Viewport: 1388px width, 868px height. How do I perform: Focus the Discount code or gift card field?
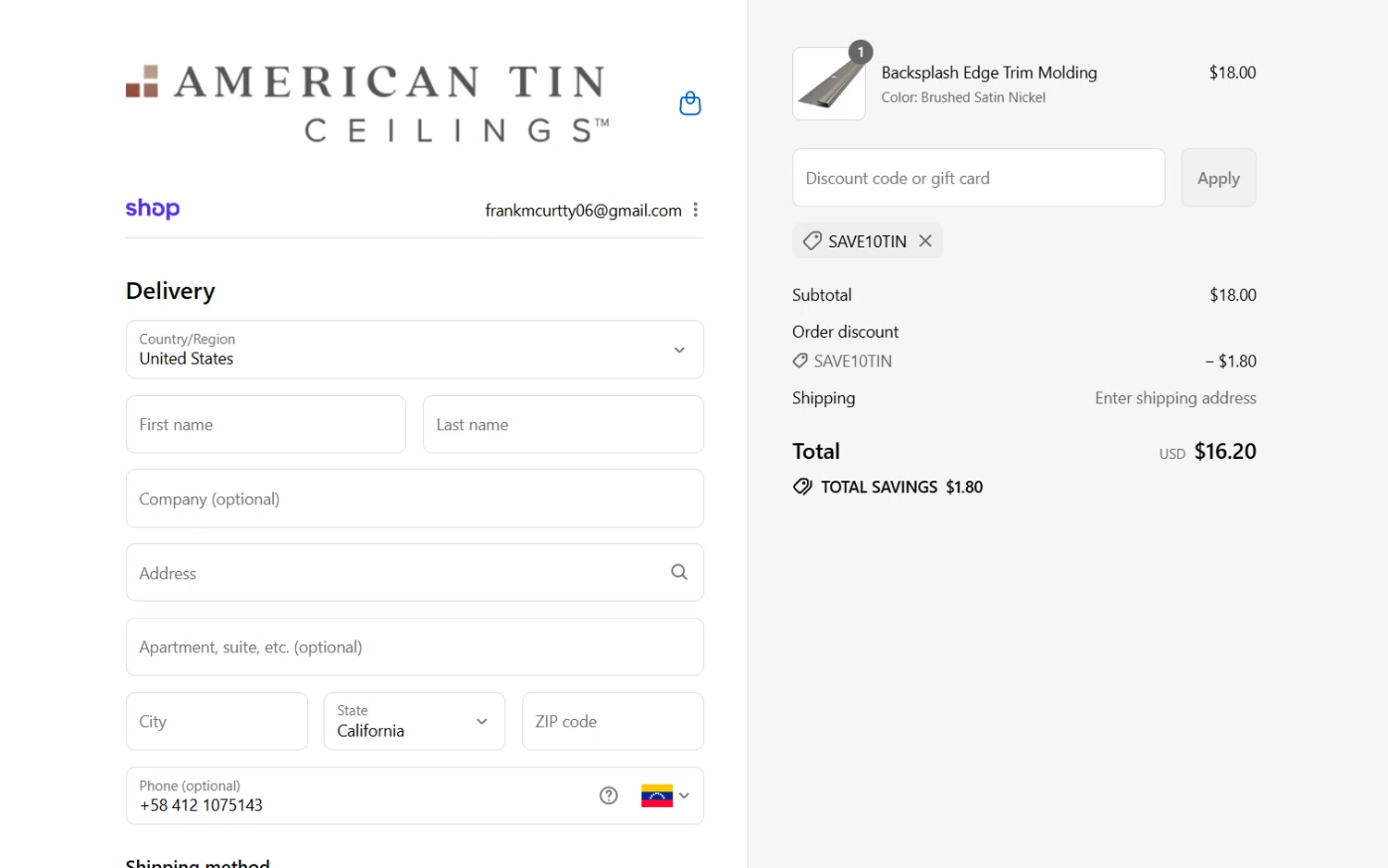[x=979, y=178]
